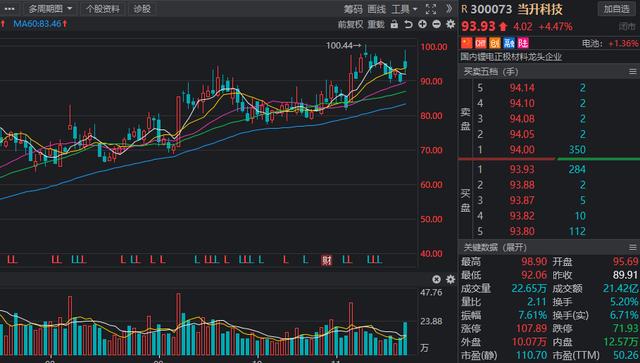Click the blue 融 margin badge
Viewport: 640px width, 363px height.
pos(509,43)
